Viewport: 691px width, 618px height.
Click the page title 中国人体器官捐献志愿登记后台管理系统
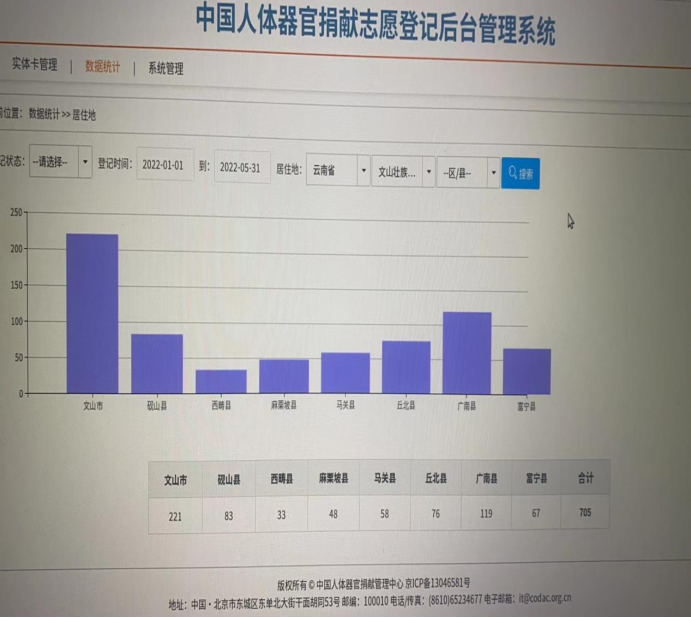[x=375, y=24]
